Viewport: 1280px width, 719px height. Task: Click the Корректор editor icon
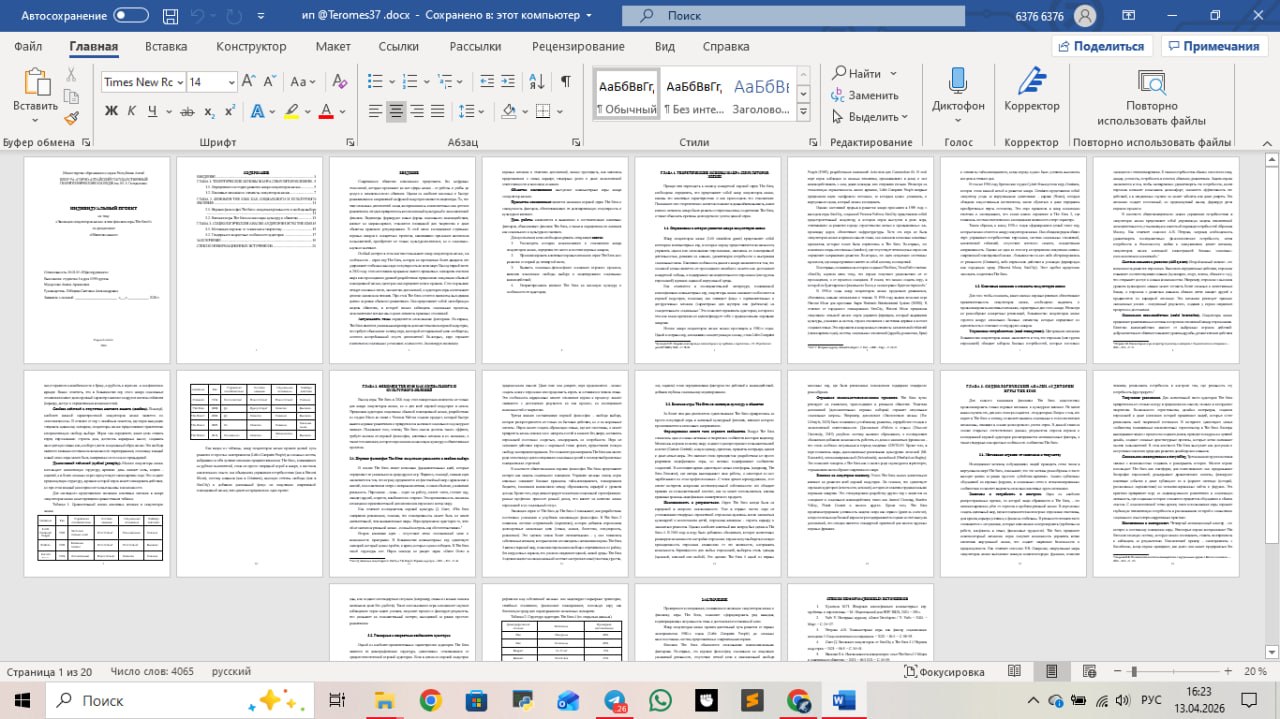pos(1031,82)
